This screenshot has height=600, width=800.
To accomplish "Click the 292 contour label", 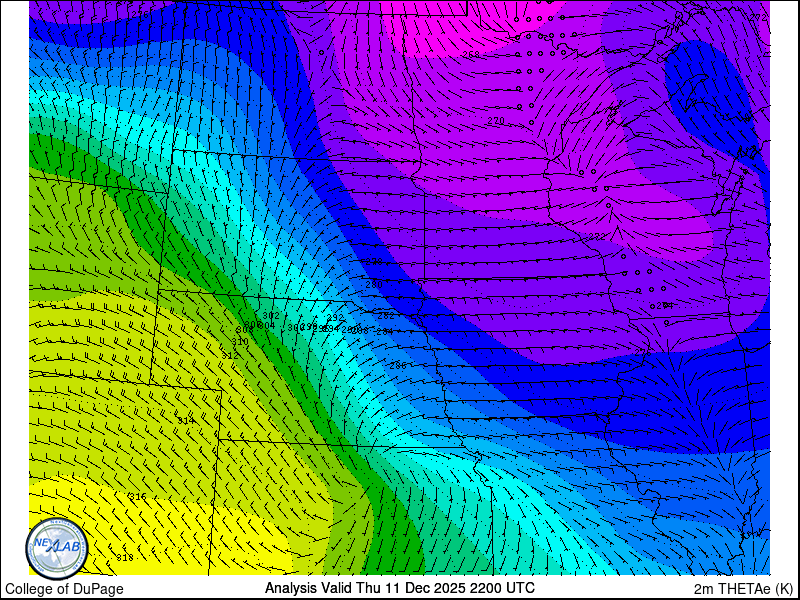I will pos(335,318).
